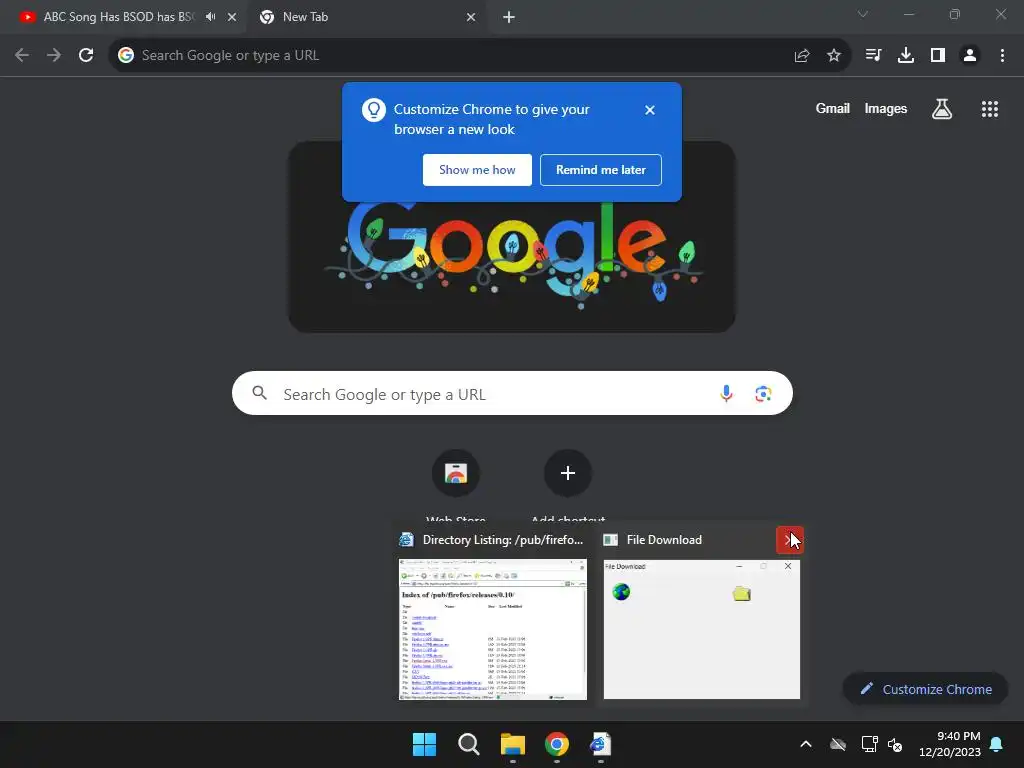Start voice search with microphone
Viewport: 1024px width, 768px height.
726,394
